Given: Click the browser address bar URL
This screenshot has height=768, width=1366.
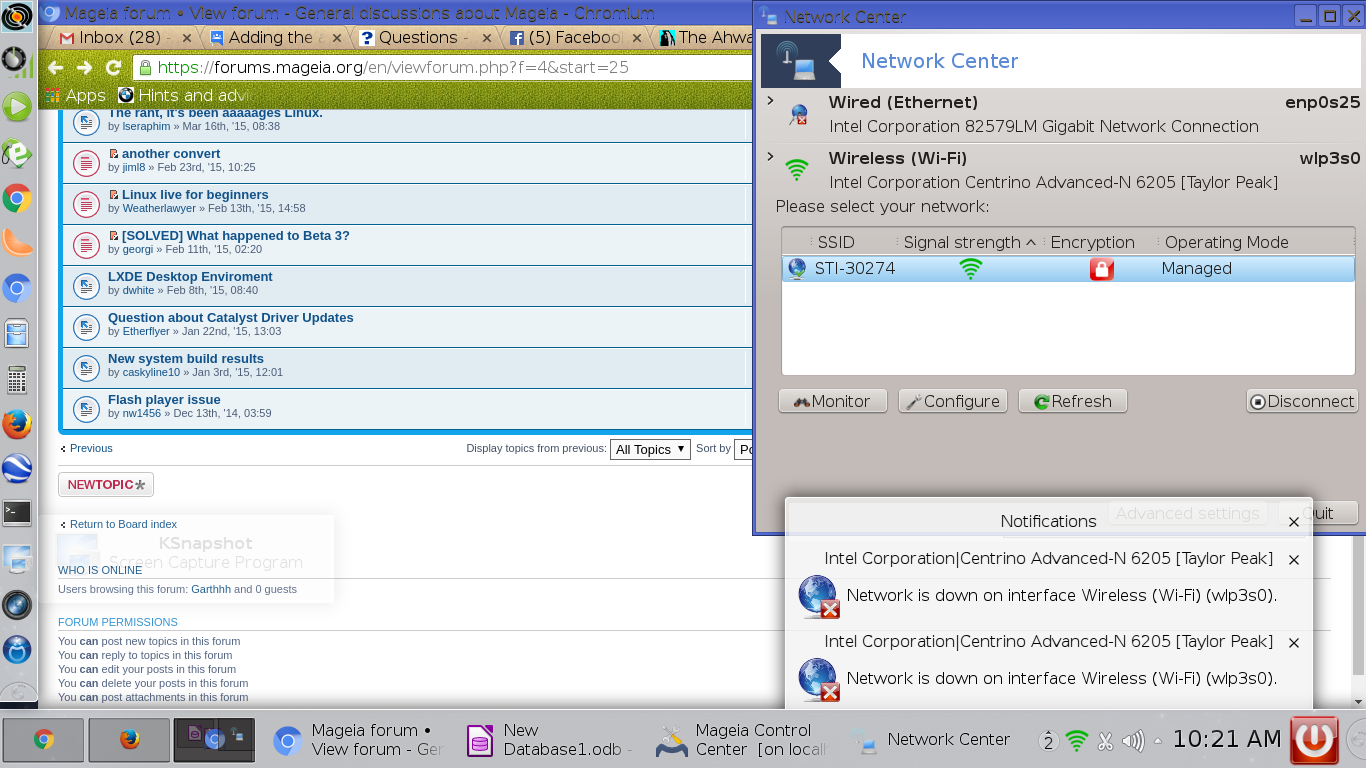Looking at the screenshot, I should tap(393, 67).
